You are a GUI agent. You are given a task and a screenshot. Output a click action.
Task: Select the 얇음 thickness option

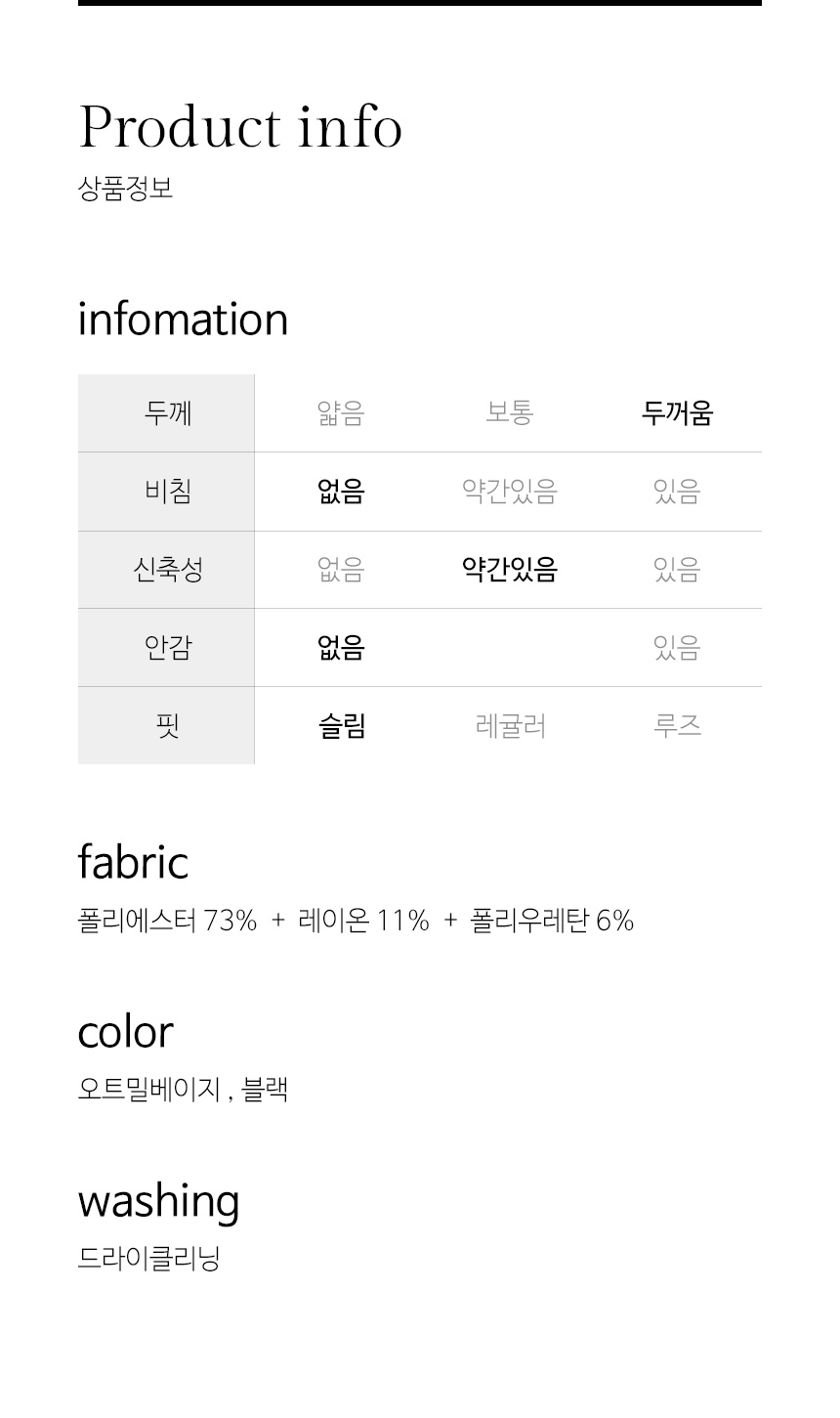tap(341, 413)
